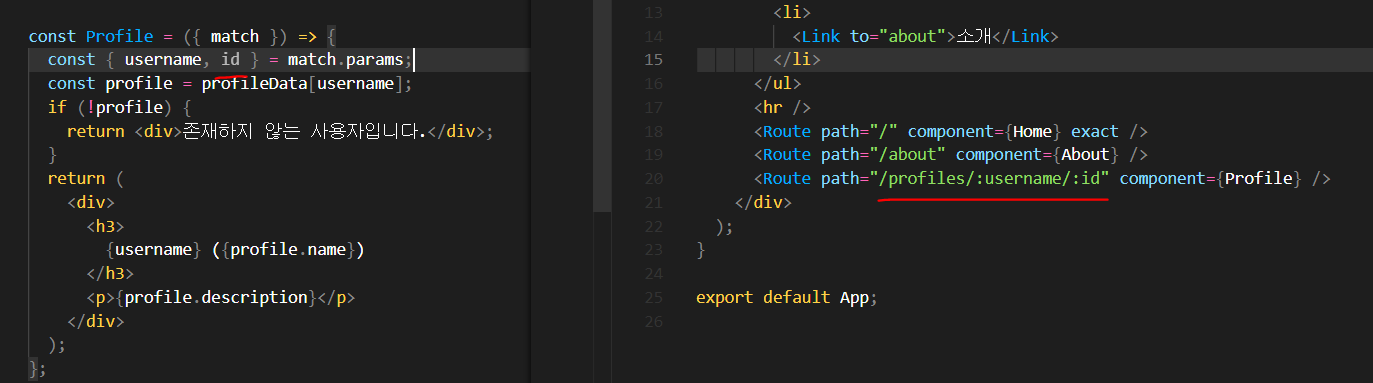Click line number 15 in the gutter
Image resolution: width=1373 pixels, height=383 pixels.
point(653,60)
